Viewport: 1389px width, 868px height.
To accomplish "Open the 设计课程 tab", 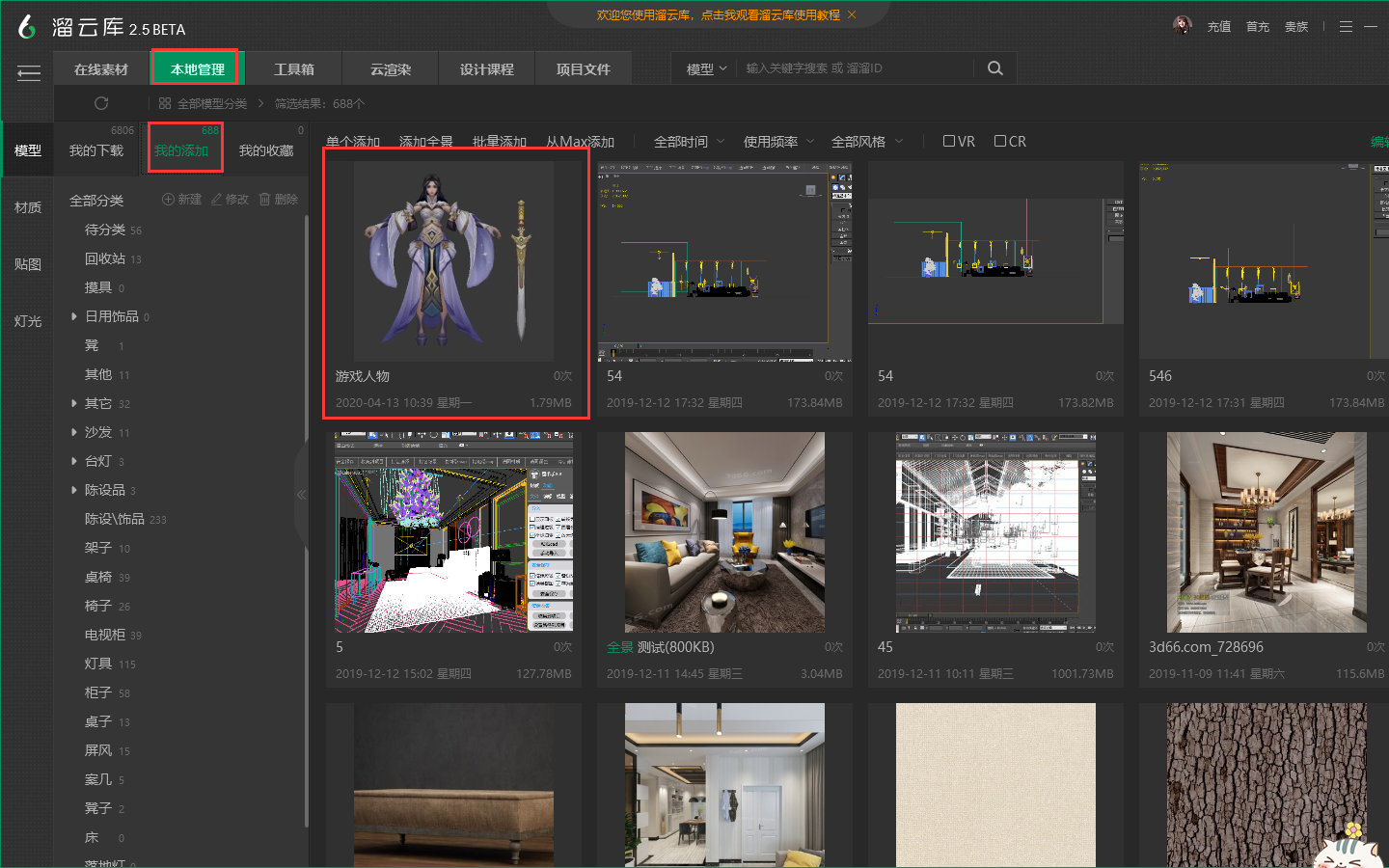I will click(487, 69).
